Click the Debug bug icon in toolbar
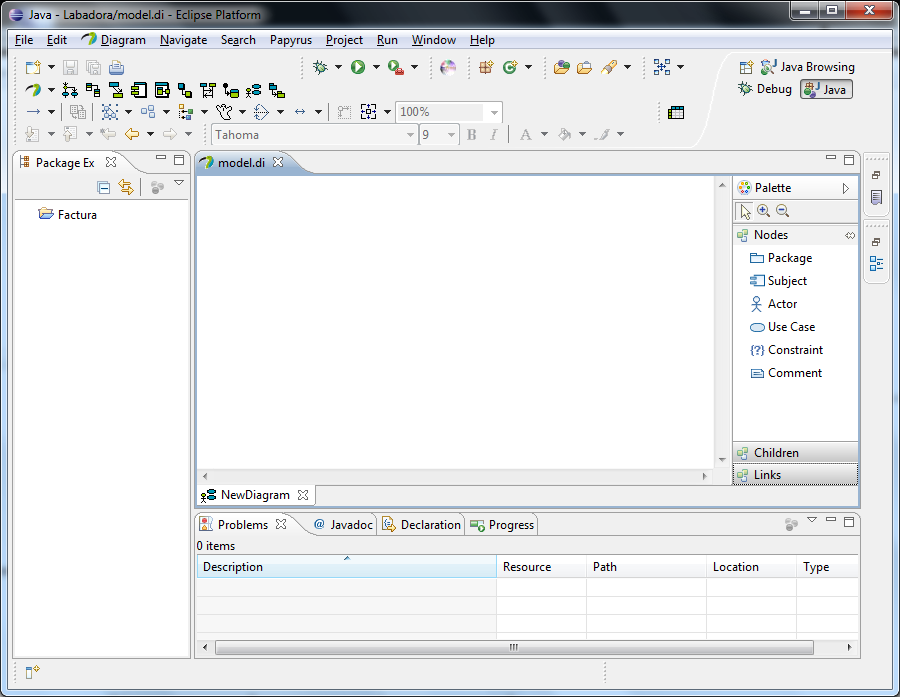Screen dimensions: 900x697 (320, 67)
